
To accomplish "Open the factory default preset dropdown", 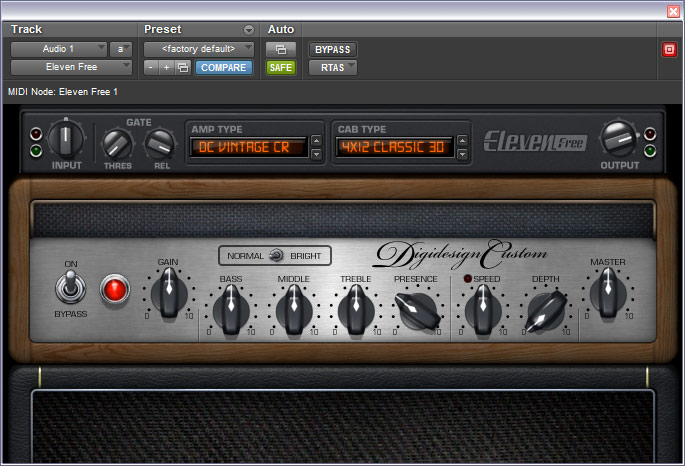I will (x=199, y=49).
